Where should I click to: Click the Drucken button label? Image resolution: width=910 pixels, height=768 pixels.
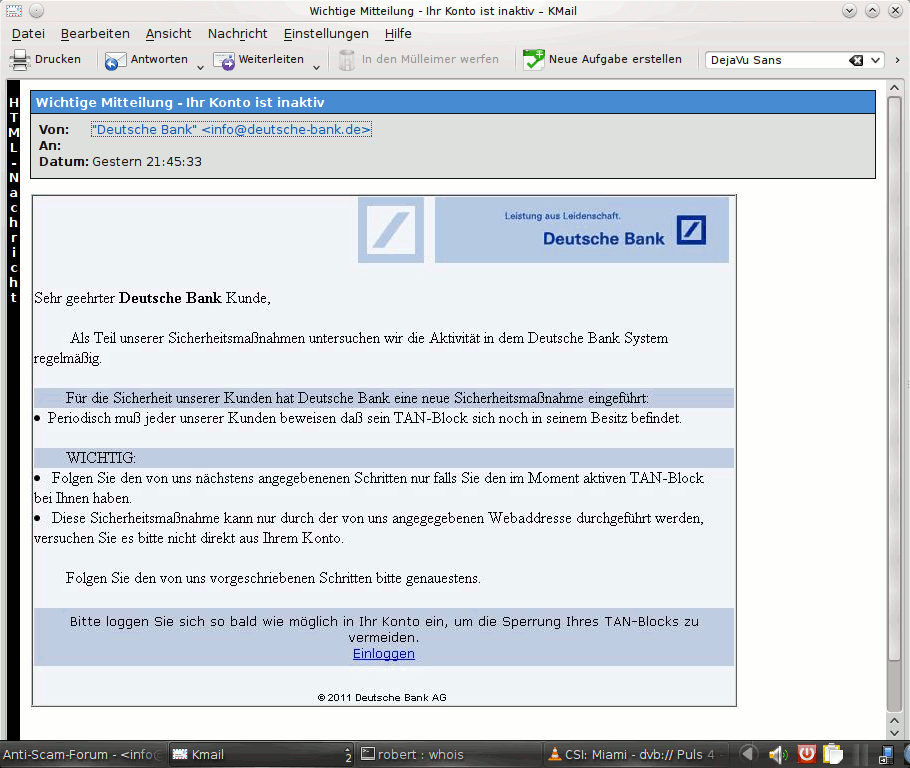coord(57,59)
